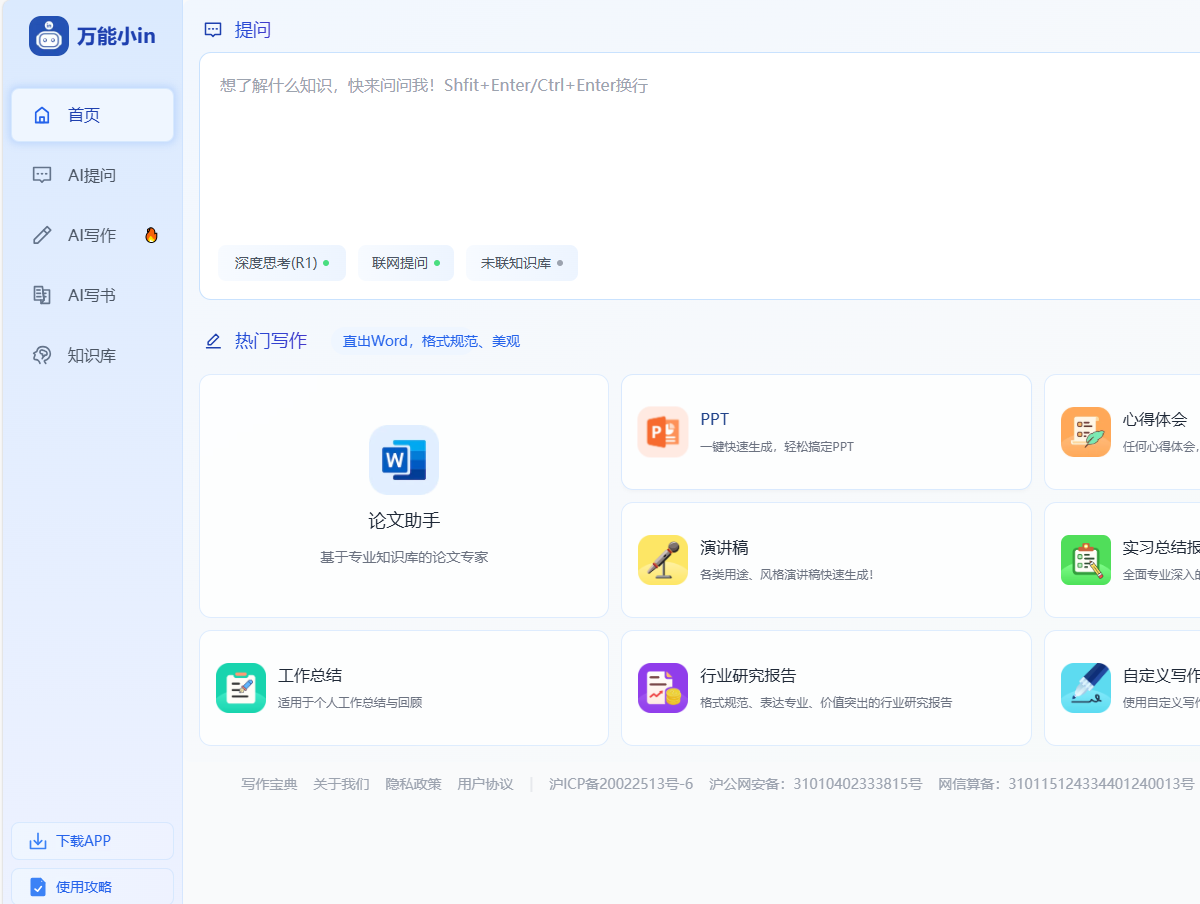Open AI写作 sidebar item
The width and height of the screenshot is (1200, 904).
click(x=92, y=235)
